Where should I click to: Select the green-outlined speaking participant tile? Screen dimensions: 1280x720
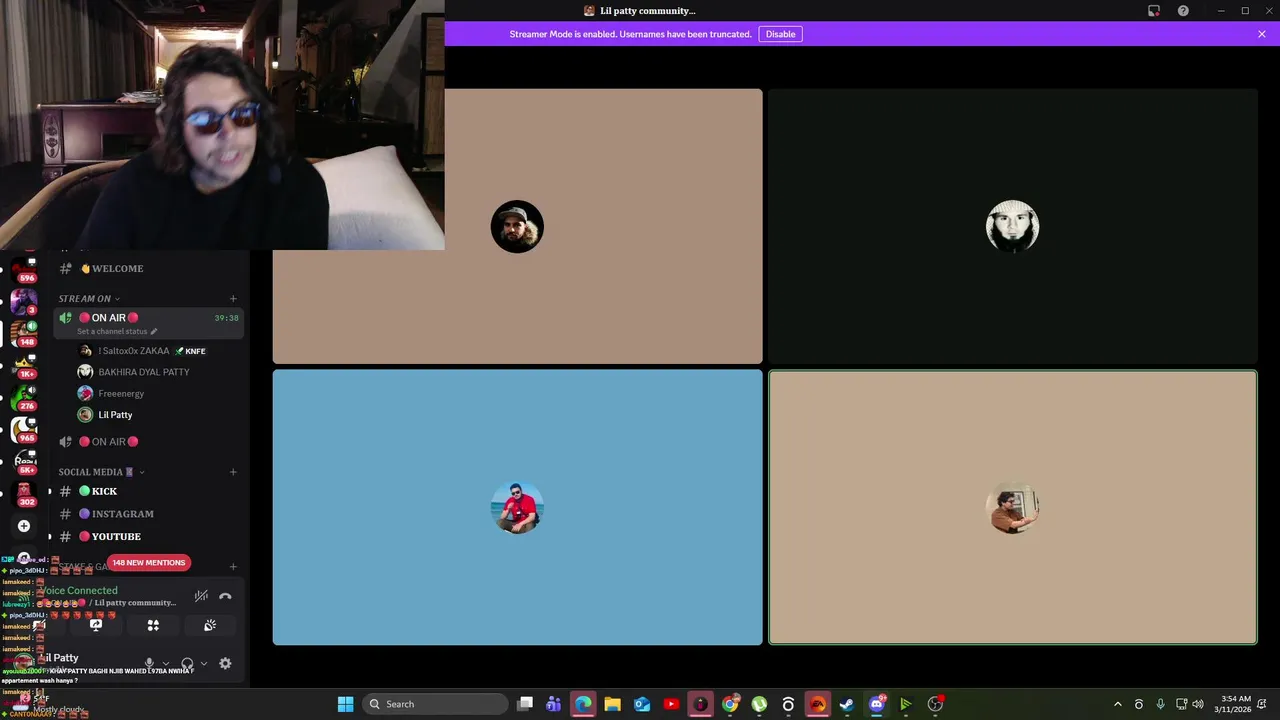click(1012, 507)
